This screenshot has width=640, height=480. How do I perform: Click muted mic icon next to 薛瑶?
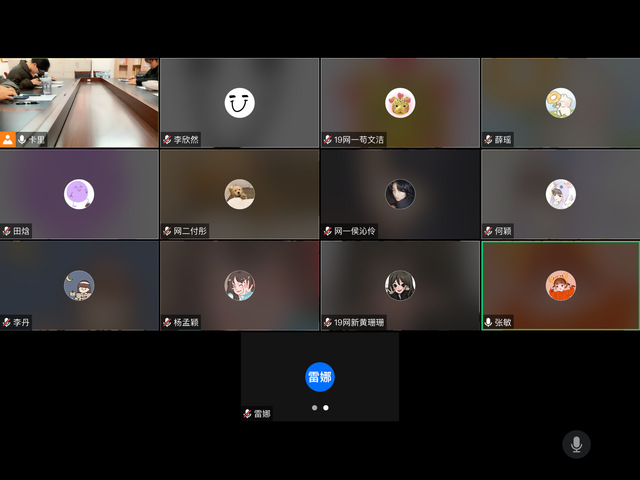click(487, 140)
